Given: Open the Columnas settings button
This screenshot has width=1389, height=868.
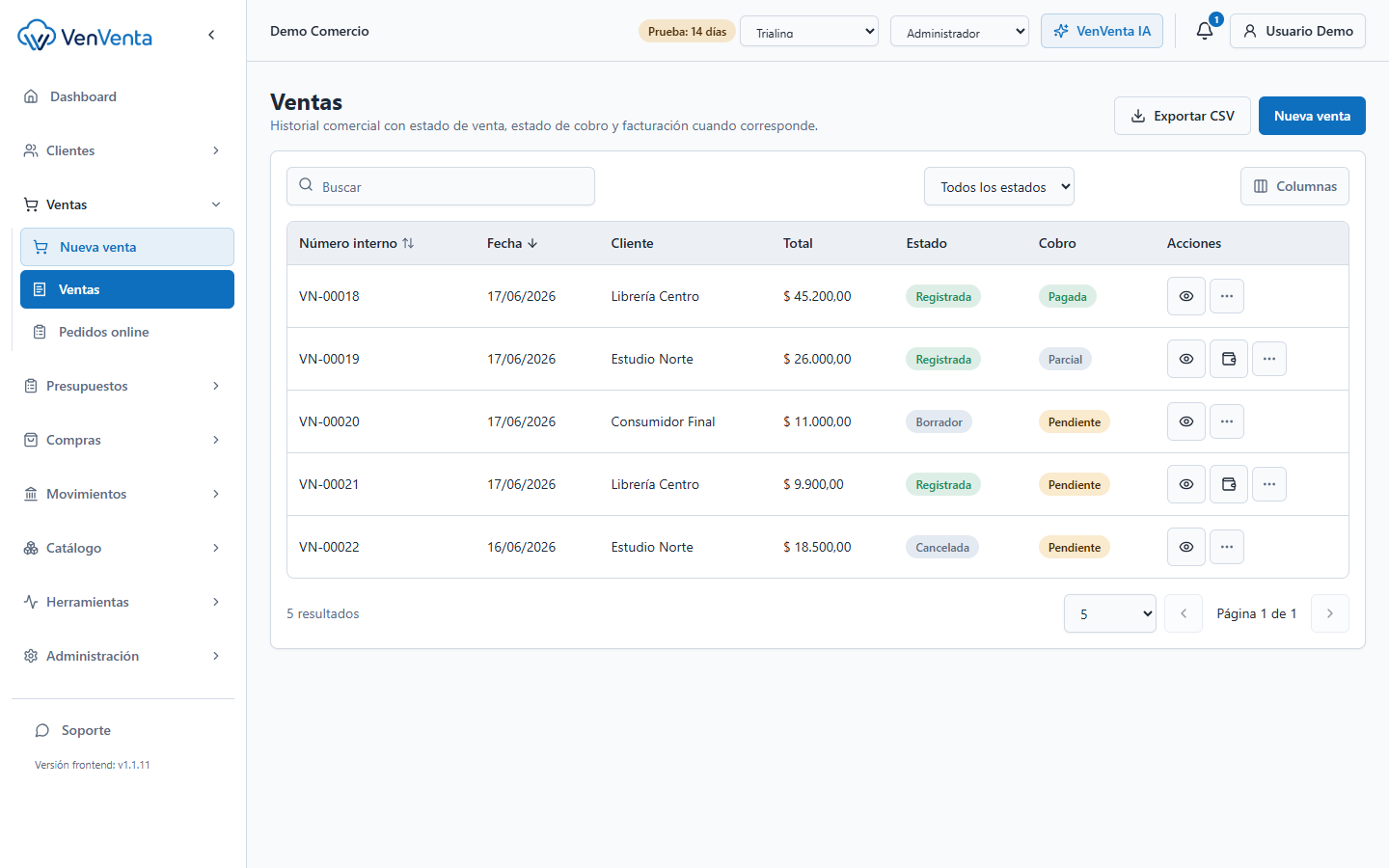Looking at the screenshot, I should click(x=1294, y=186).
